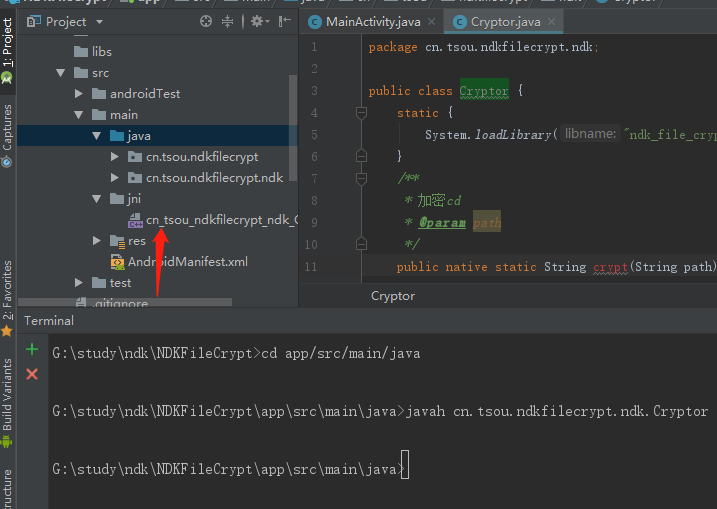Click the javah command line in terminal
The height and width of the screenshot is (509, 717).
click(380, 411)
